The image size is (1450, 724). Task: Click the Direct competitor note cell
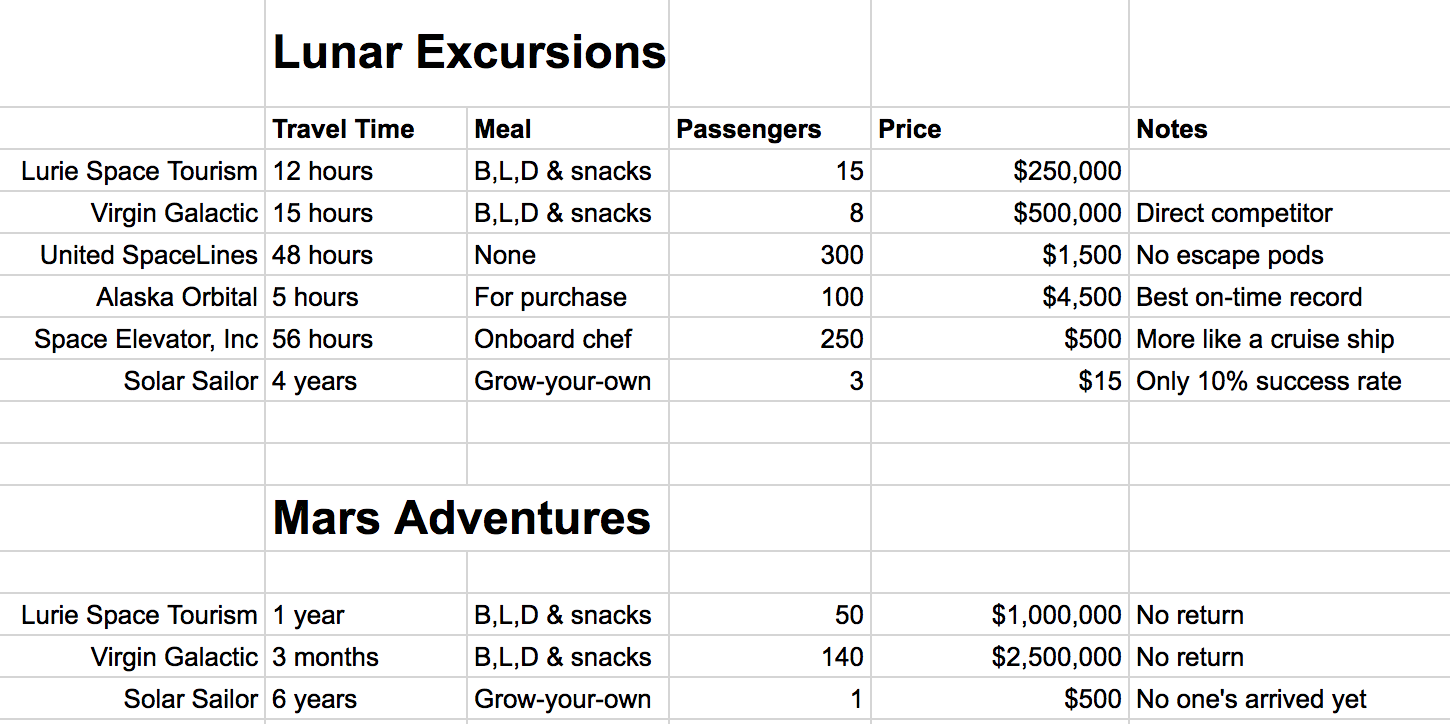(x=1290, y=213)
